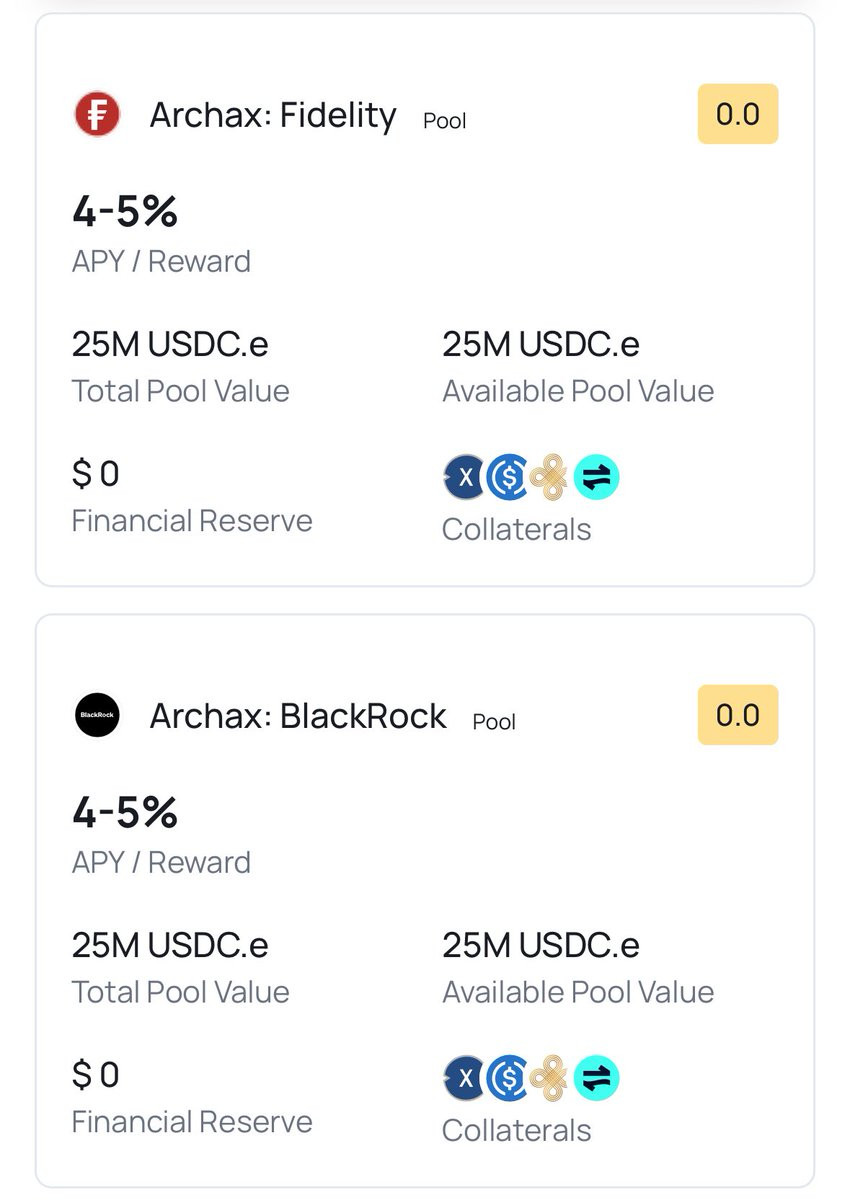Click the cyan swap-arrows collateral icon in Fidelity pool
The width and height of the screenshot is (850, 1200).
click(597, 478)
